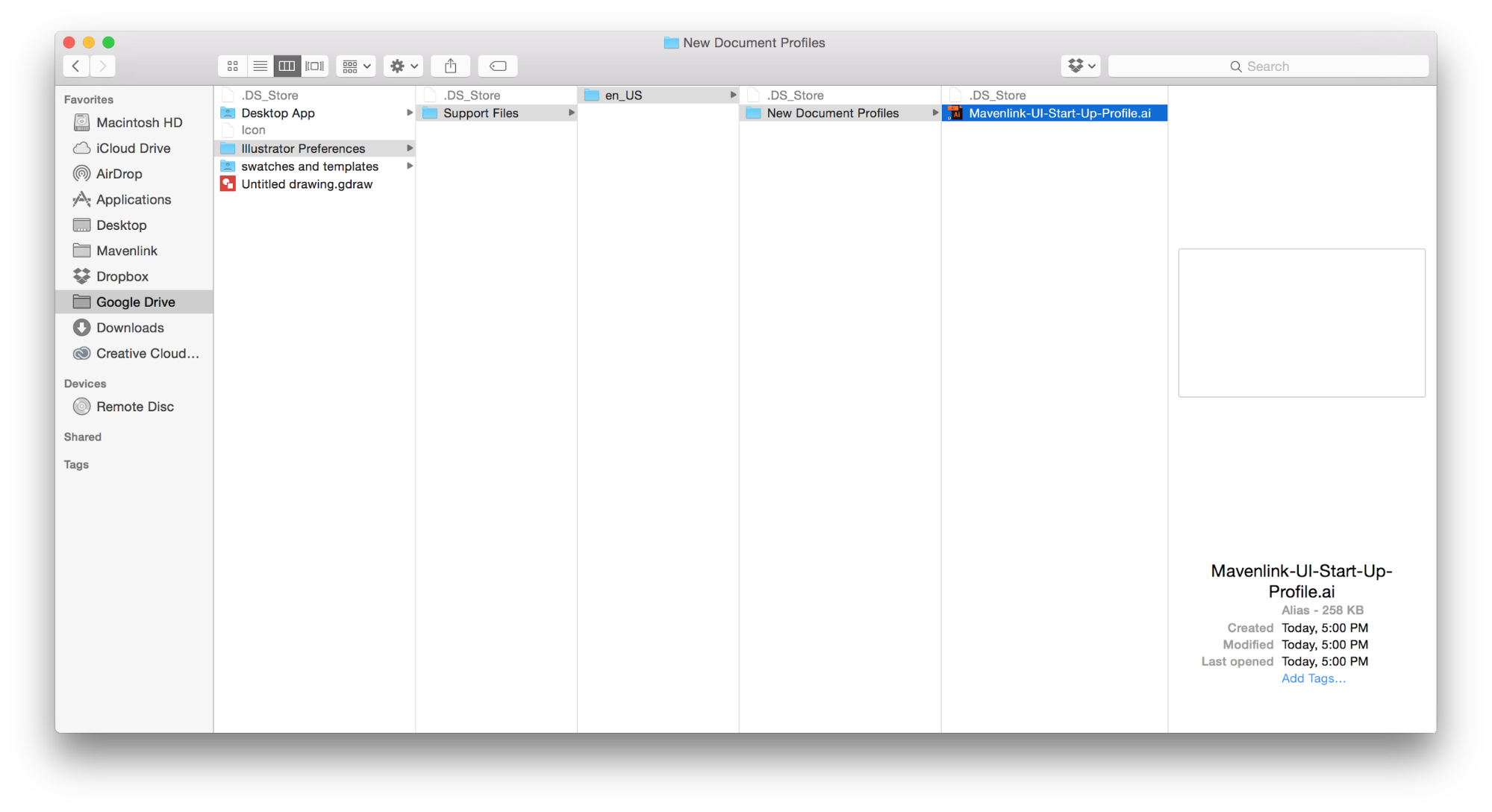Screen dimensions: 1492x812
Task: Click the Created date value
Action: click(x=1325, y=628)
